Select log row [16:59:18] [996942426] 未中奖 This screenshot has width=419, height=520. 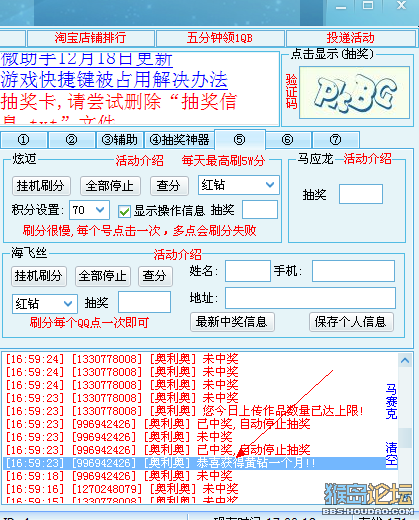coord(200,476)
